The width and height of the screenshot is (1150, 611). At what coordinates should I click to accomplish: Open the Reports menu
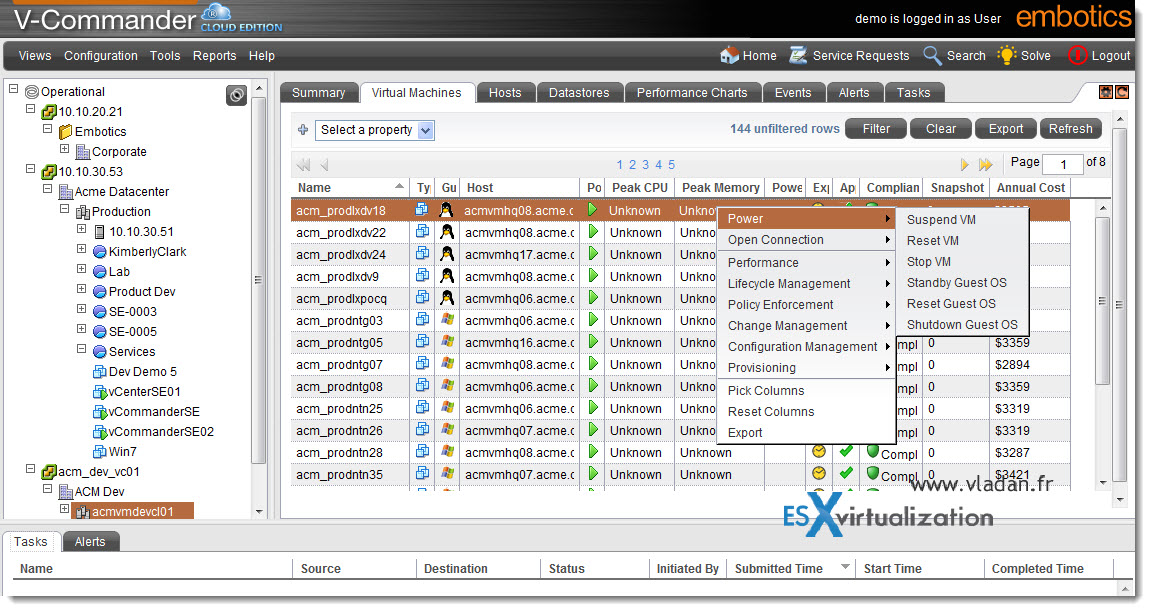pyautogui.click(x=214, y=56)
